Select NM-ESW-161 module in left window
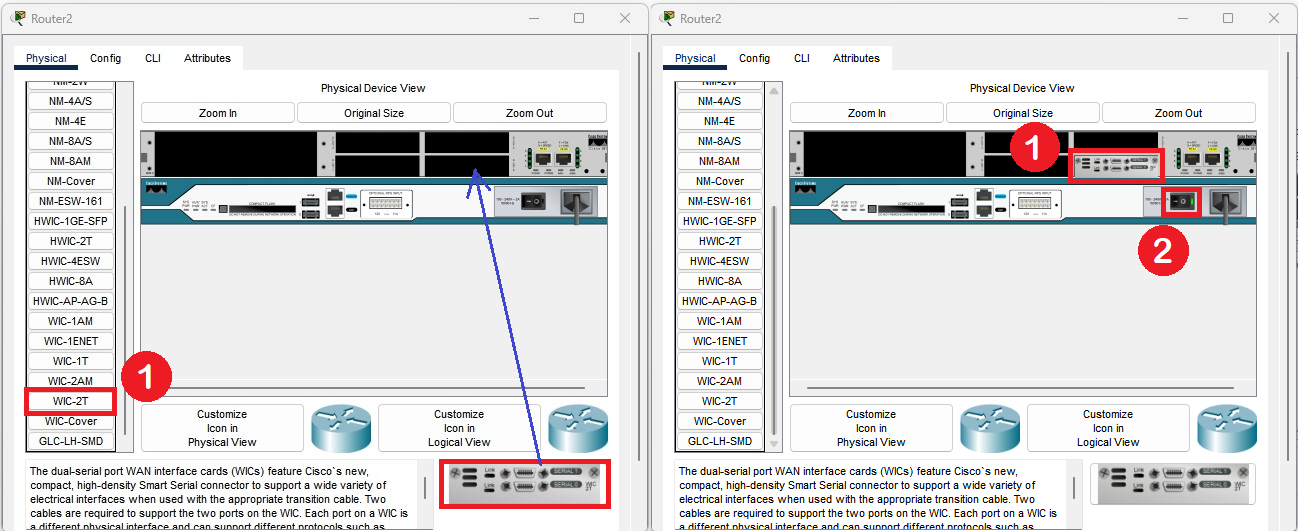Viewport: 1298px width, 531px height. click(71, 201)
